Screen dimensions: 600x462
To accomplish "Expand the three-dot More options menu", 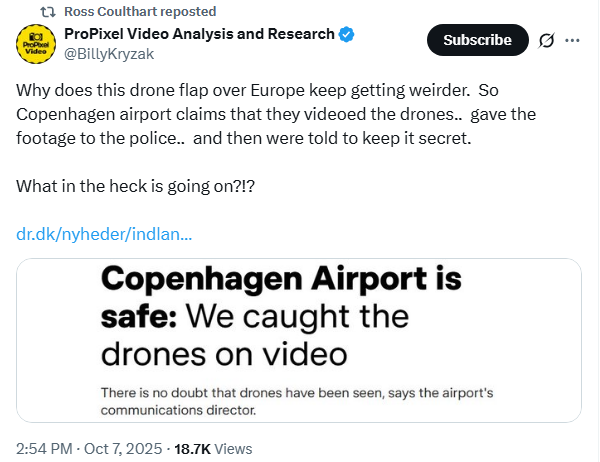I will pyautogui.click(x=573, y=41).
